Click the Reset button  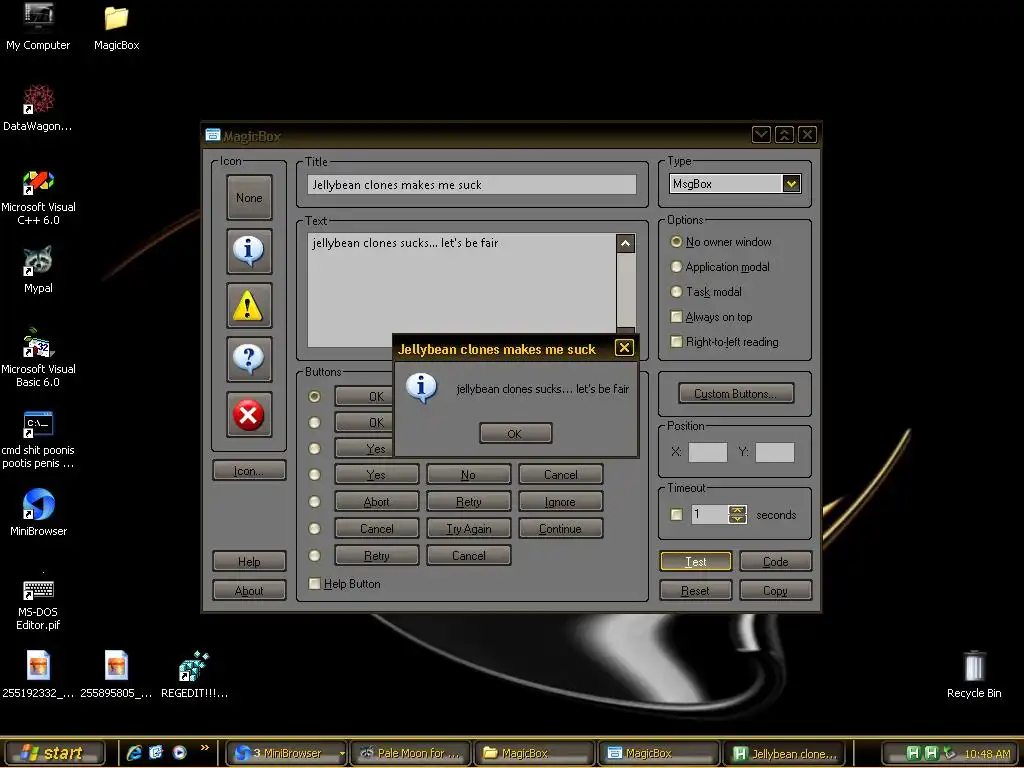(696, 590)
